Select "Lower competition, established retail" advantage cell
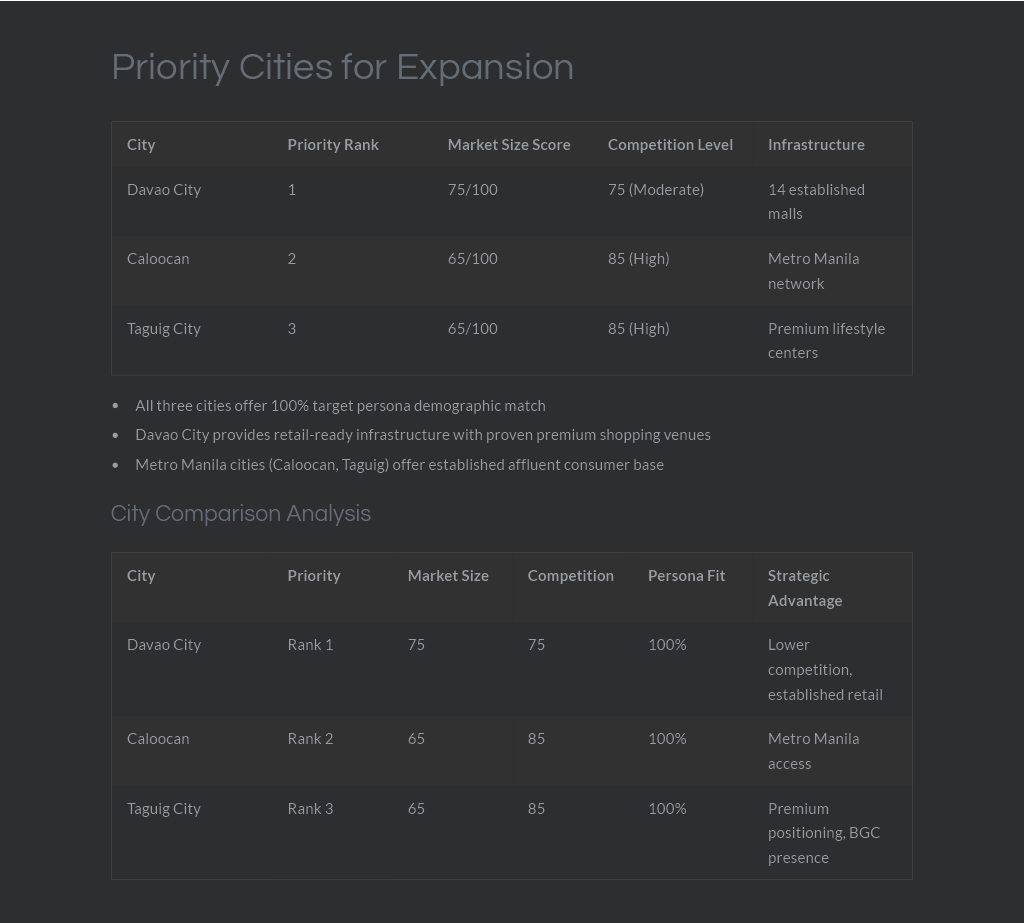 [825, 670]
